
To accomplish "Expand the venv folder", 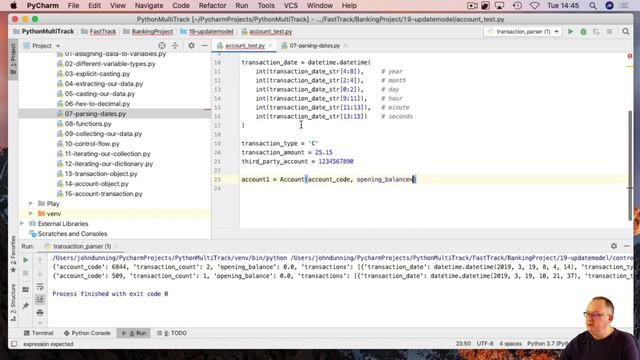I will pos(31,213).
